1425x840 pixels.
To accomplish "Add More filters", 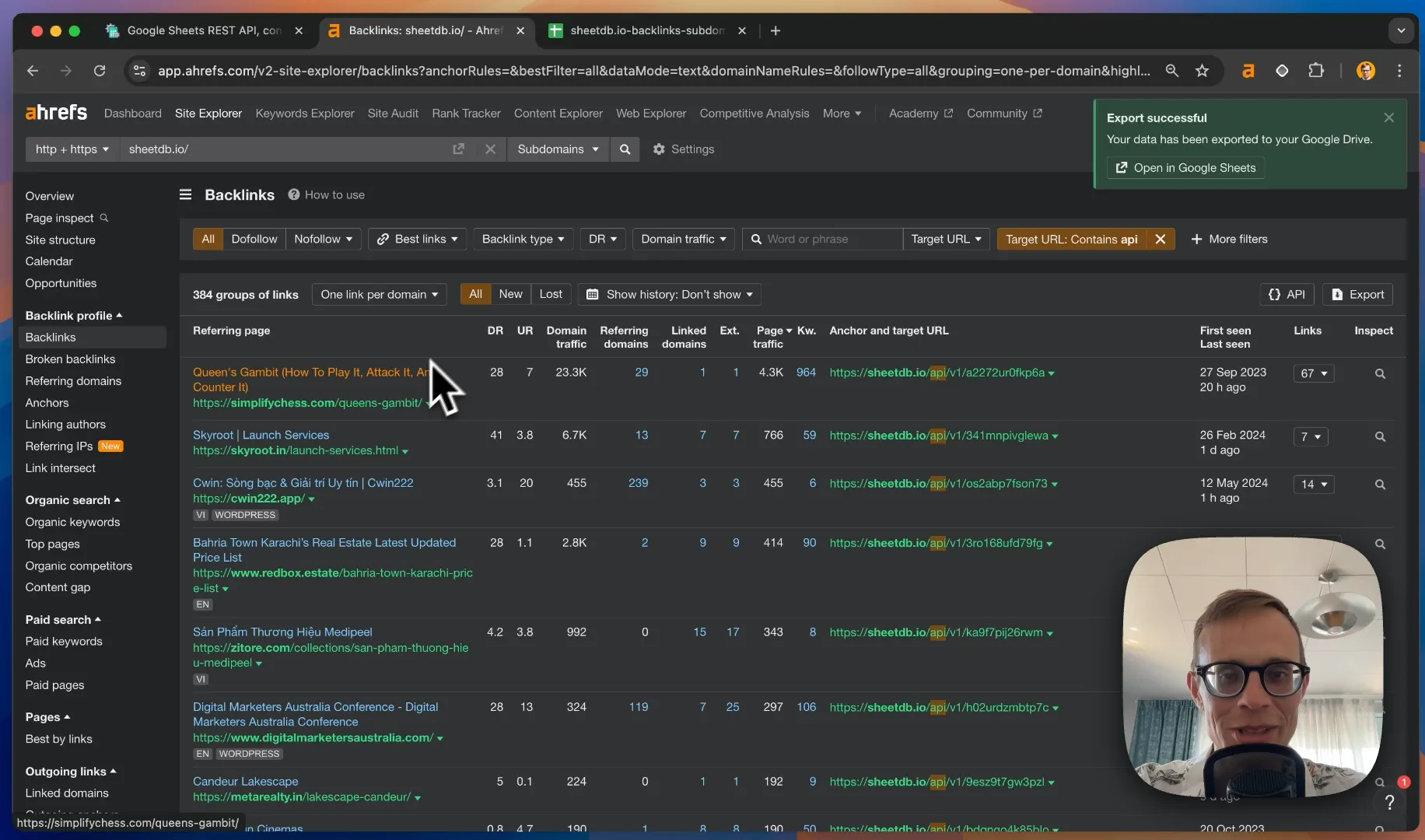I will click(x=1229, y=239).
